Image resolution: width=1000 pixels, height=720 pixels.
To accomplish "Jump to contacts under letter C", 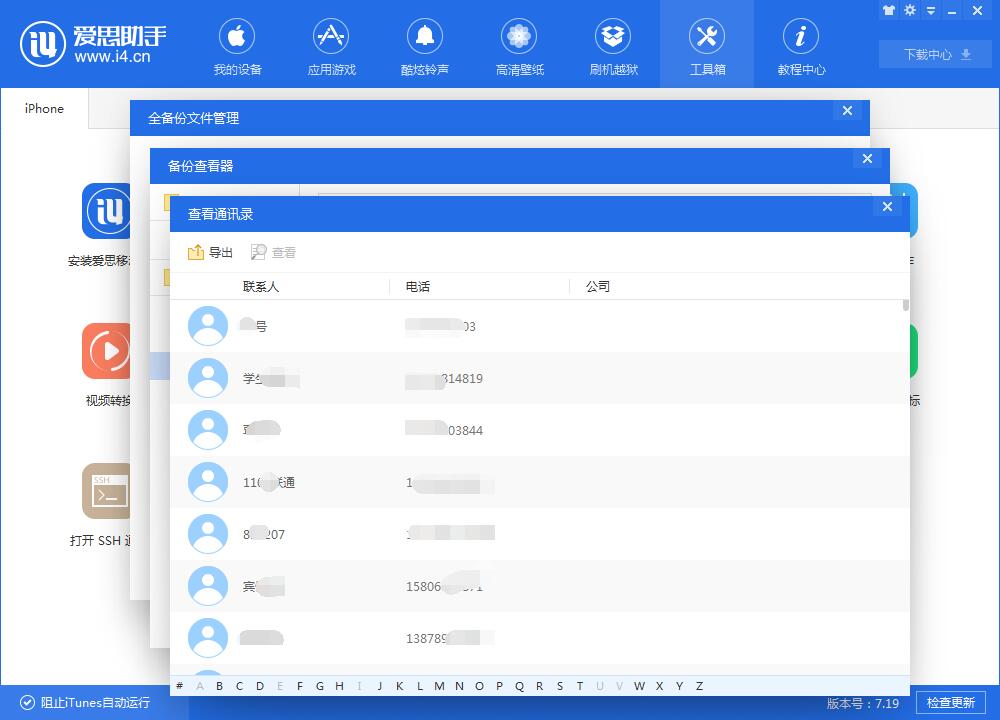I will click(x=239, y=686).
